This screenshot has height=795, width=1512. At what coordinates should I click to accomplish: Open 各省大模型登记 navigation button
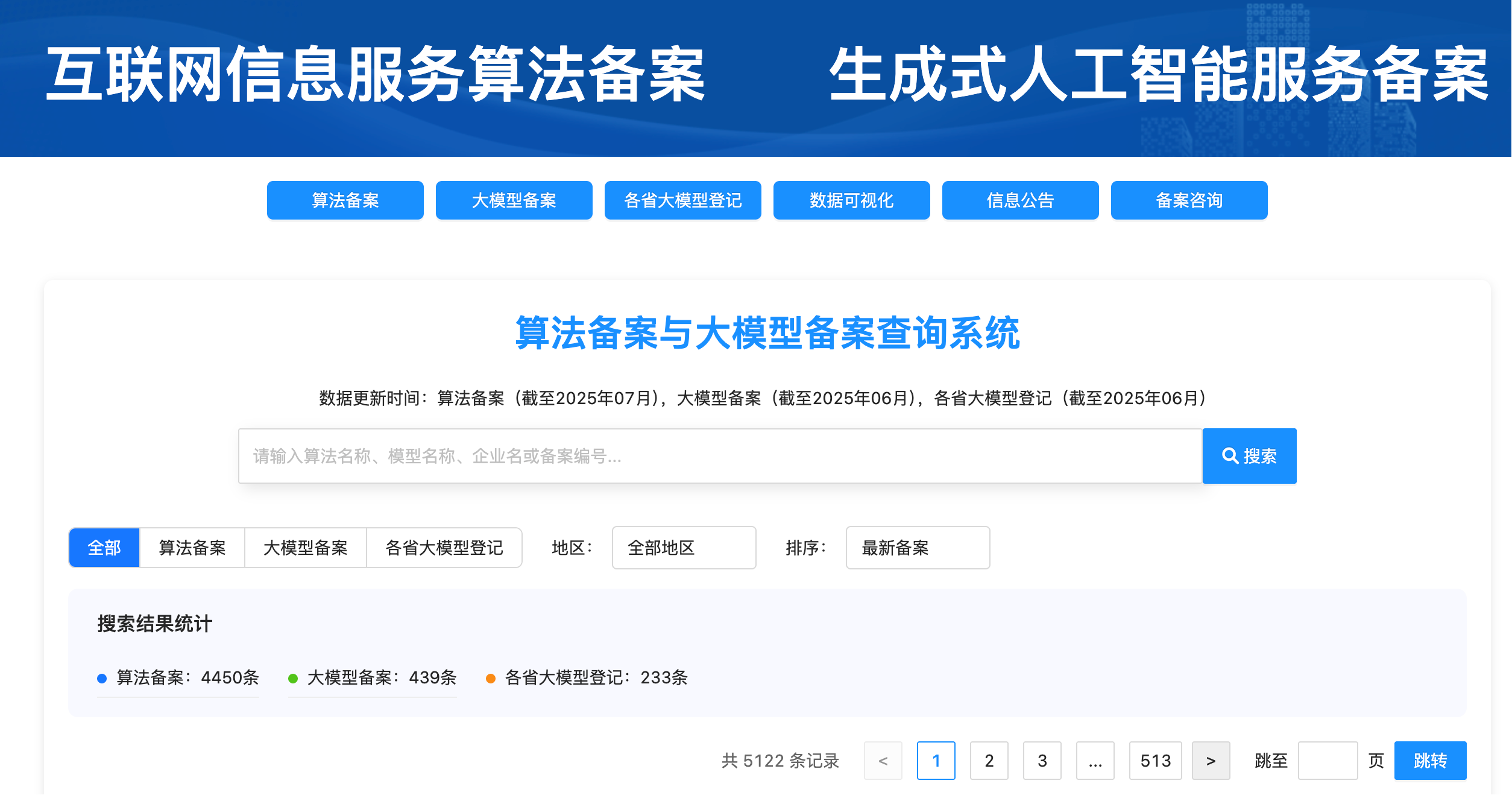pyautogui.click(x=682, y=200)
